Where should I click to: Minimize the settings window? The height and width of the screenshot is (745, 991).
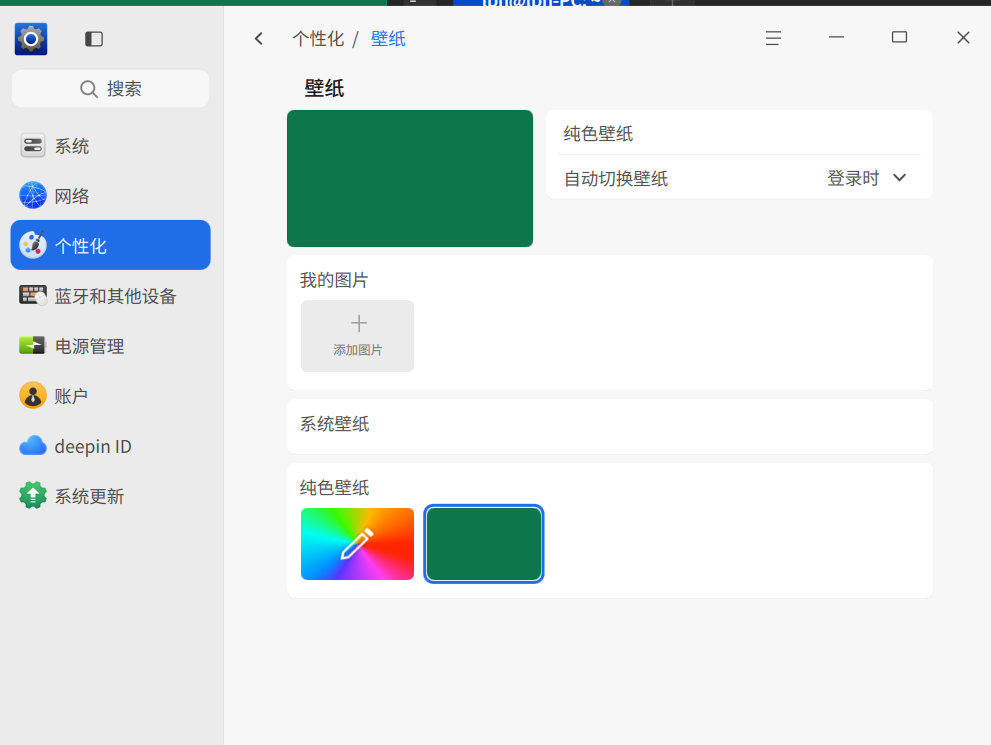point(836,38)
